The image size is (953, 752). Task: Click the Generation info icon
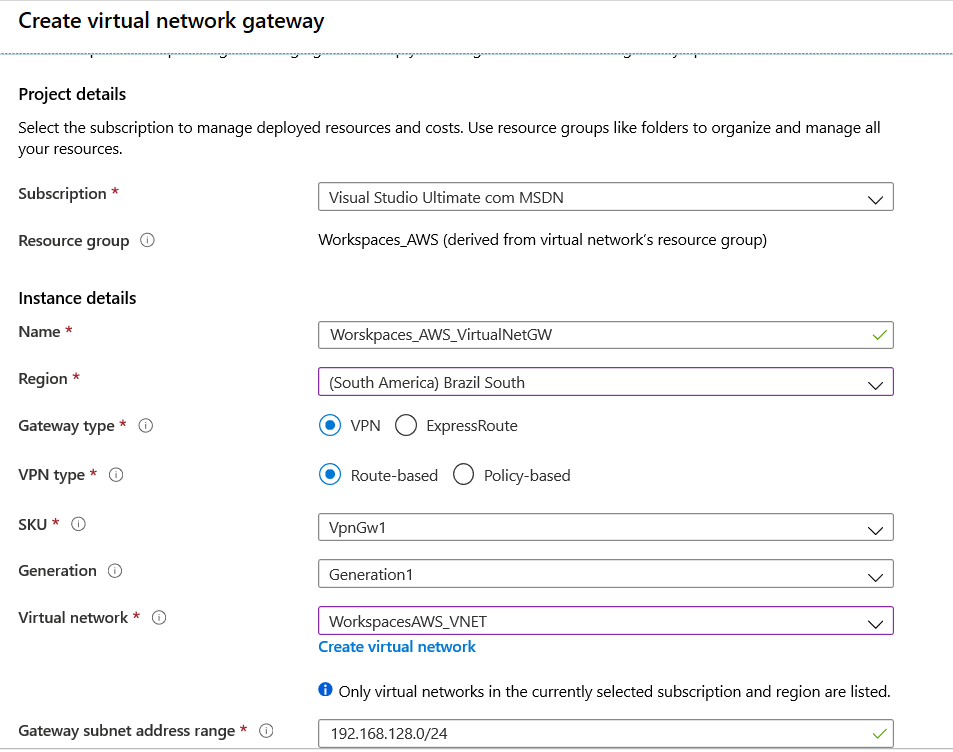114,571
